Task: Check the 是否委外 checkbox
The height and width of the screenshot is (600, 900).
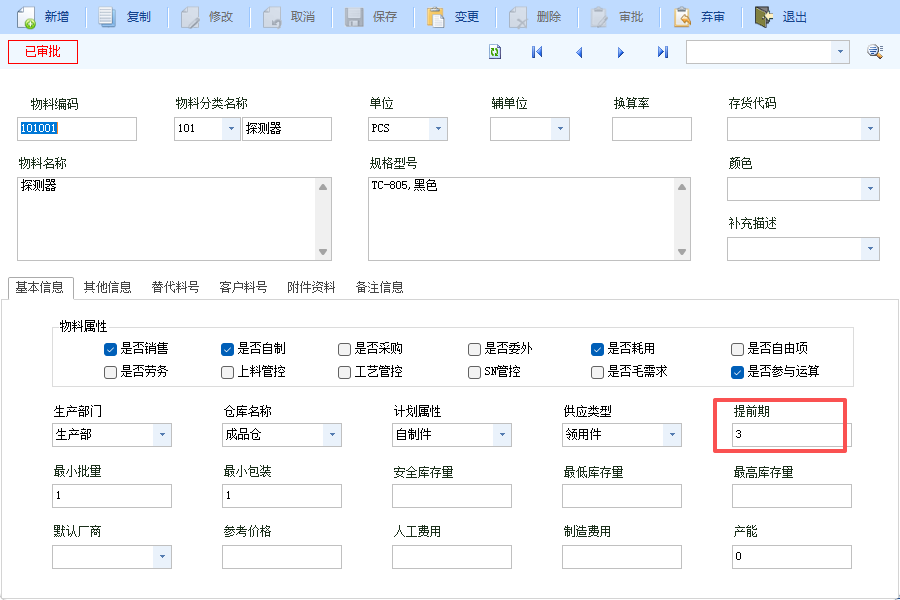Action: tap(474, 349)
